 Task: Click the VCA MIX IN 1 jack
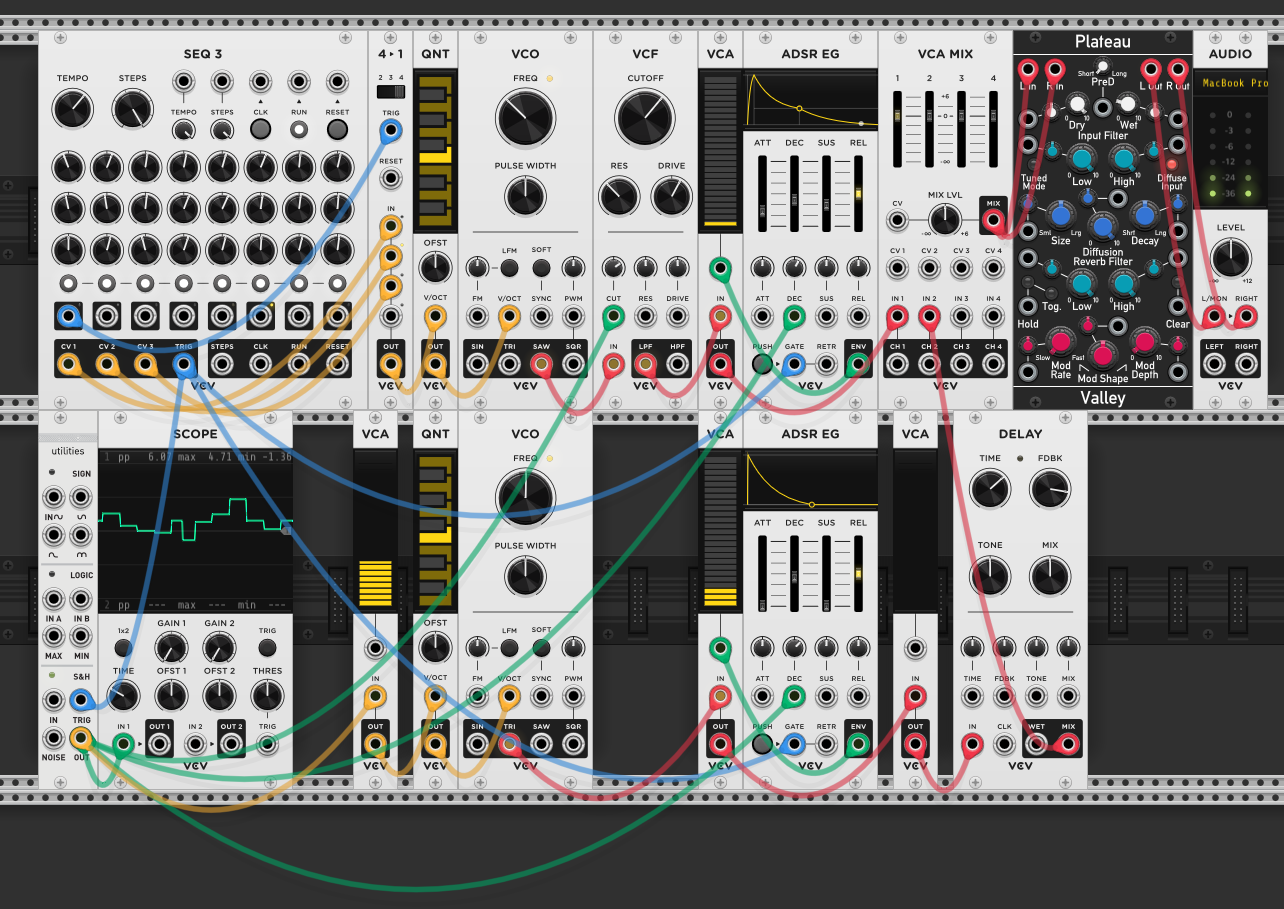(897, 317)
